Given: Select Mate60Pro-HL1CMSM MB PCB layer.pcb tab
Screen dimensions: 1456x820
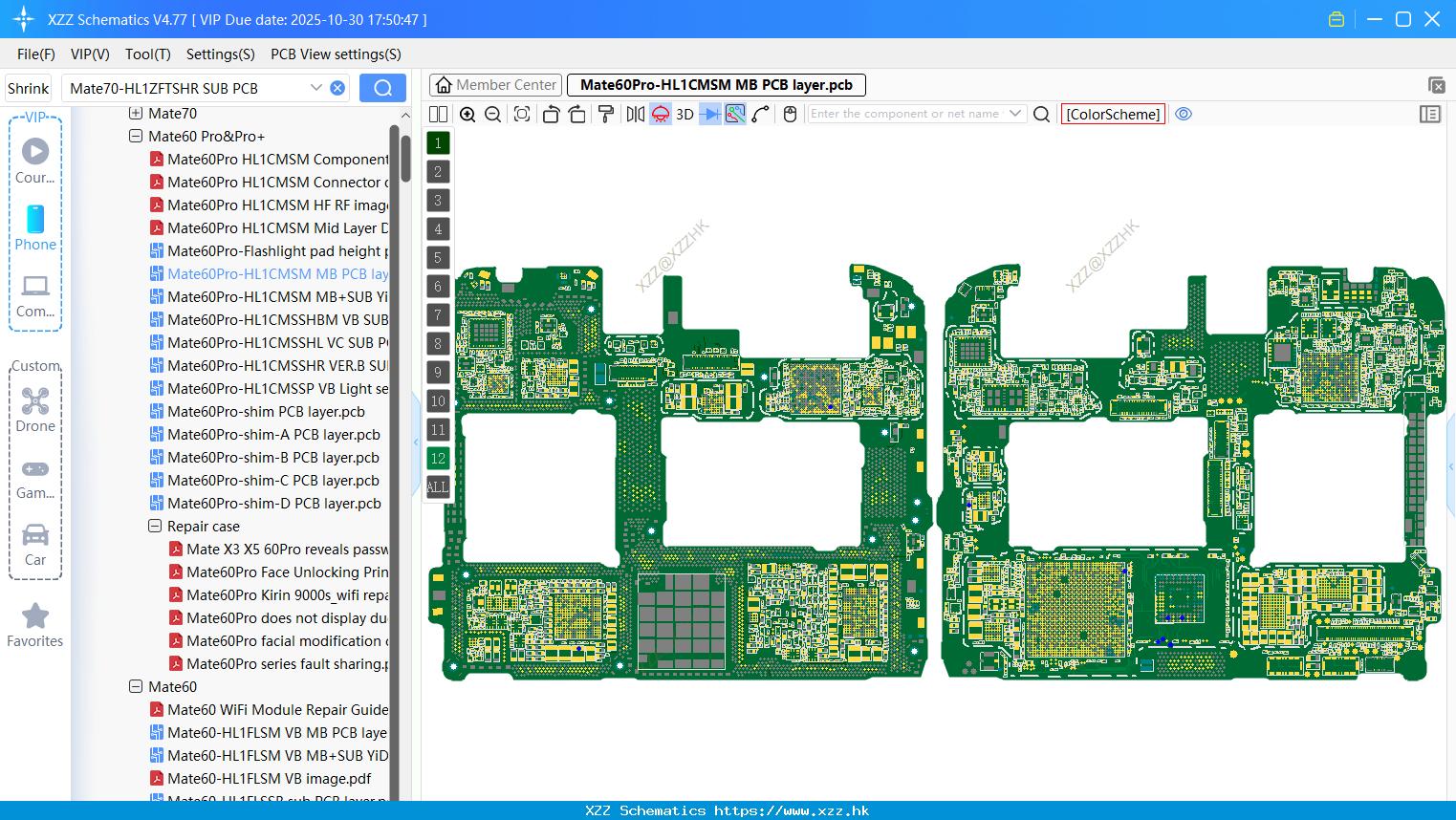Looking at the screenshot, I should [x=716, y=85].
